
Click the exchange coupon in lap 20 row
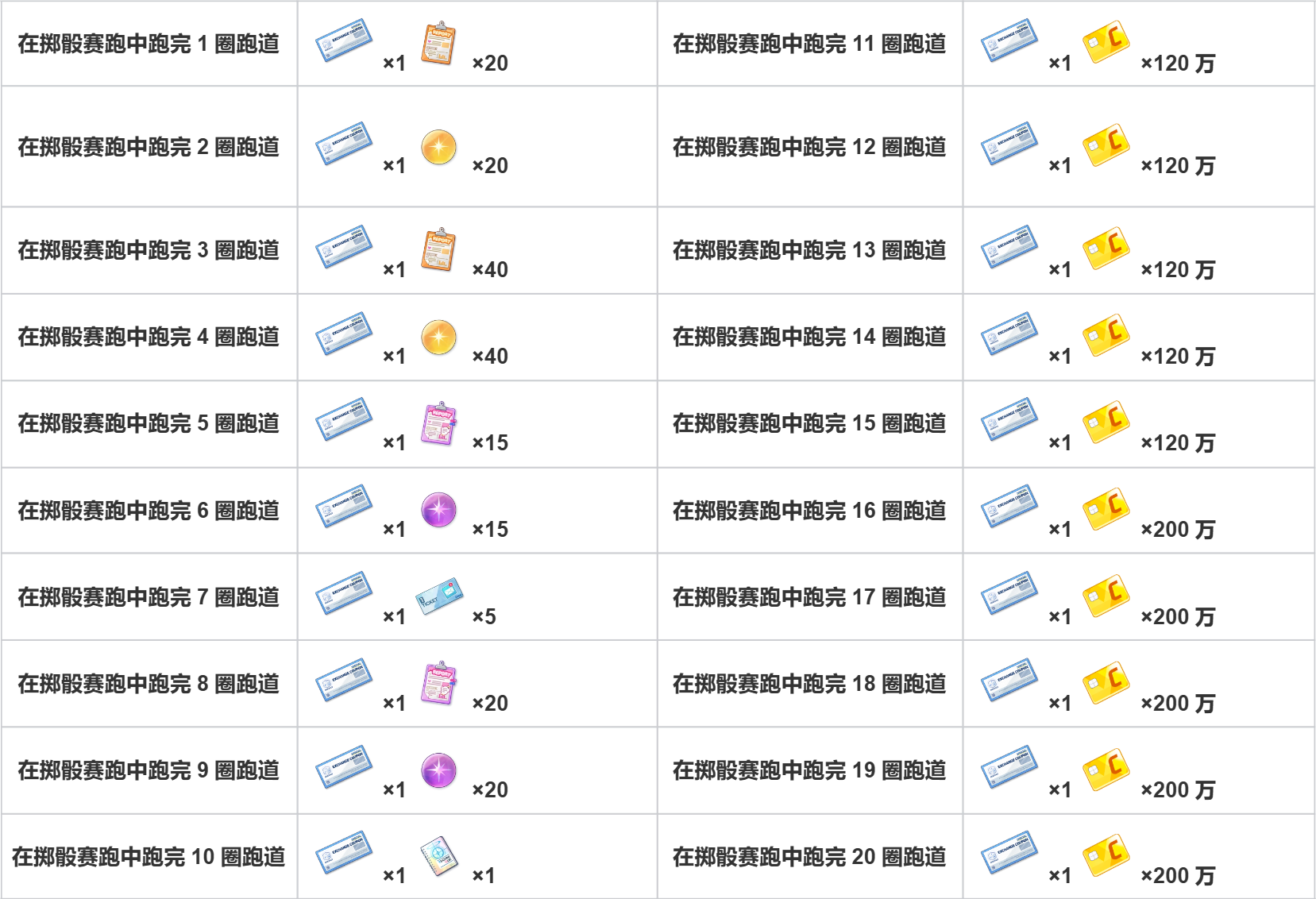tap(1009, 853)
